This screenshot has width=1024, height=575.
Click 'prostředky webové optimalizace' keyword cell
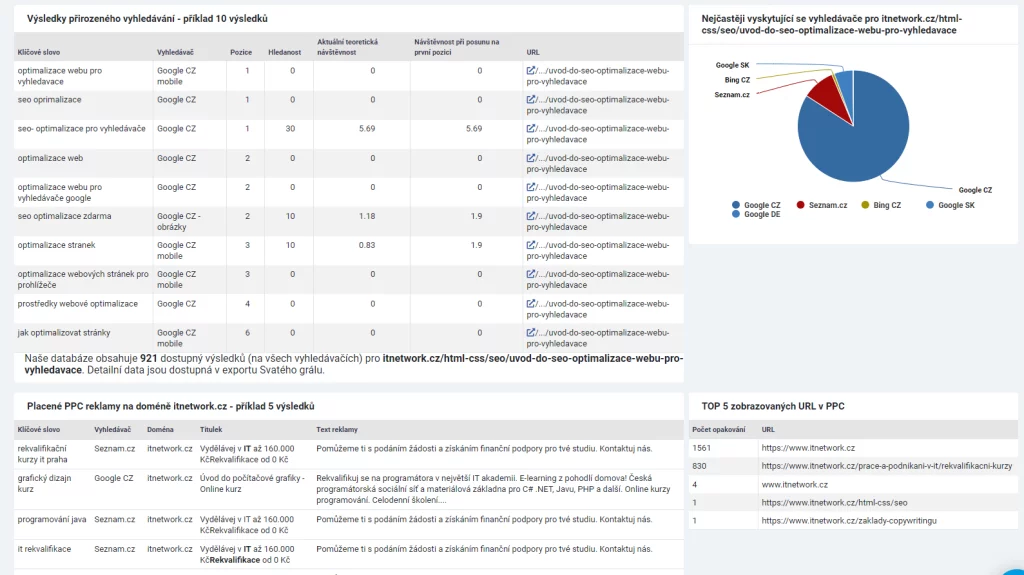point(78,303)
